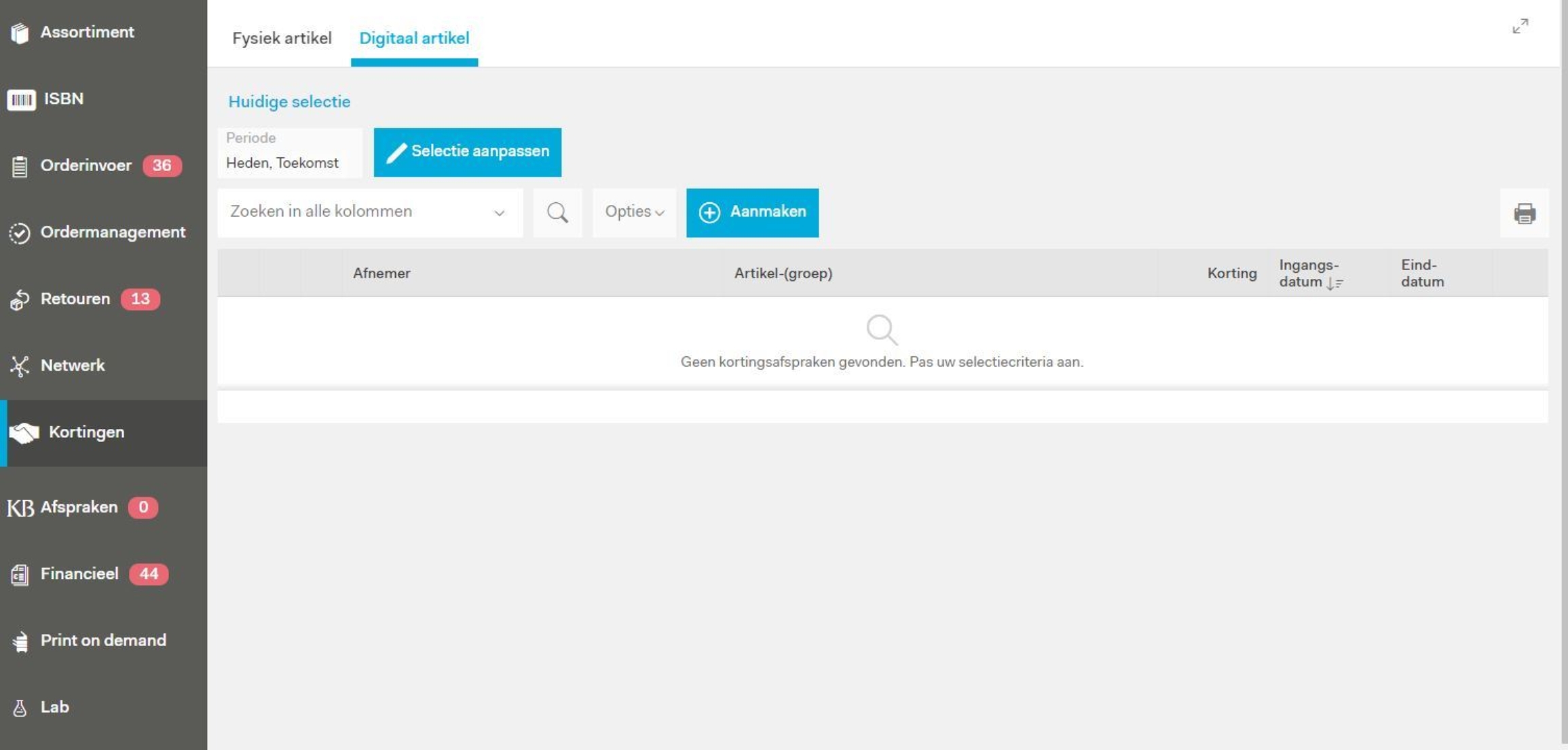Screen dimensions: 1568x750
Task: Click the printer icon
Action: coord(1524,213)
